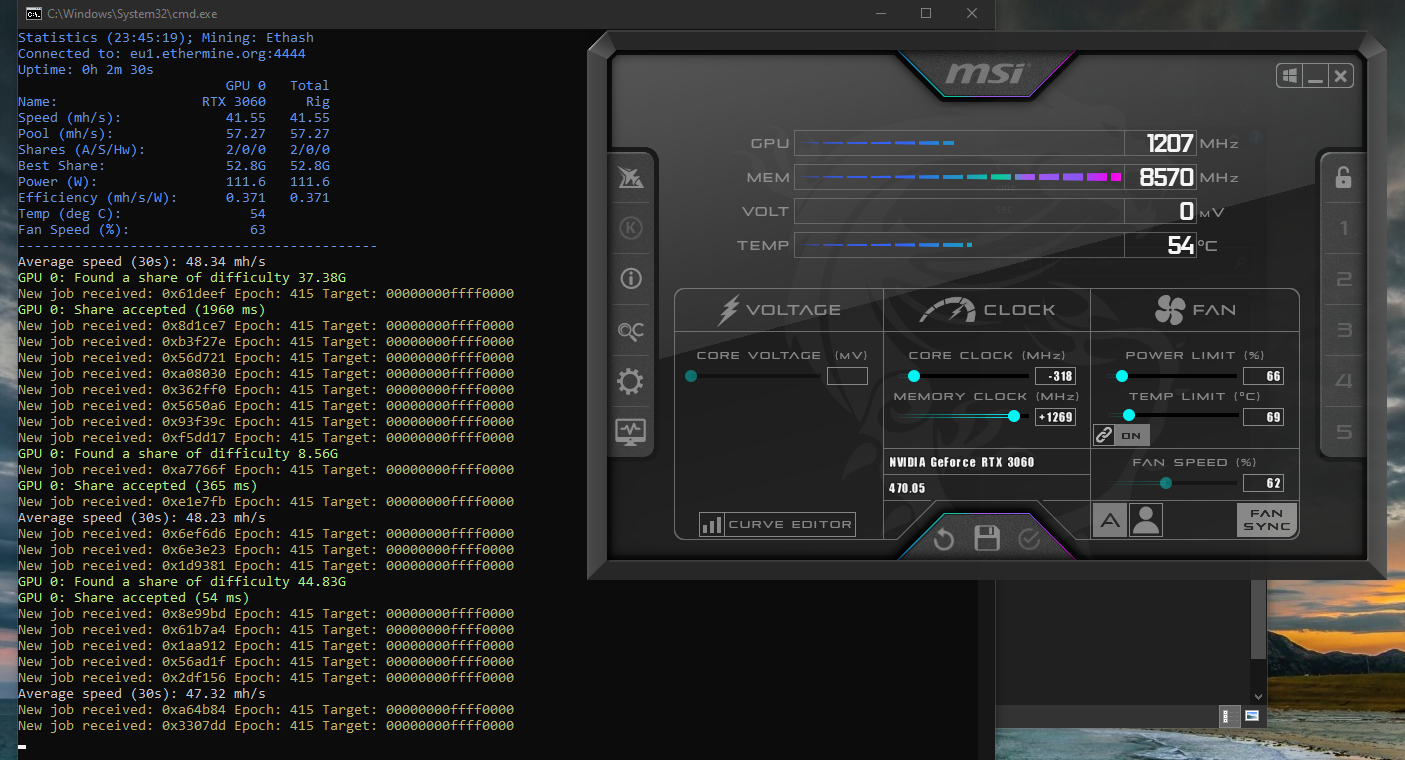The width and height of the screenshot is (1405, 760).
Task: Click the Fan panel header
Action: 1196,309
